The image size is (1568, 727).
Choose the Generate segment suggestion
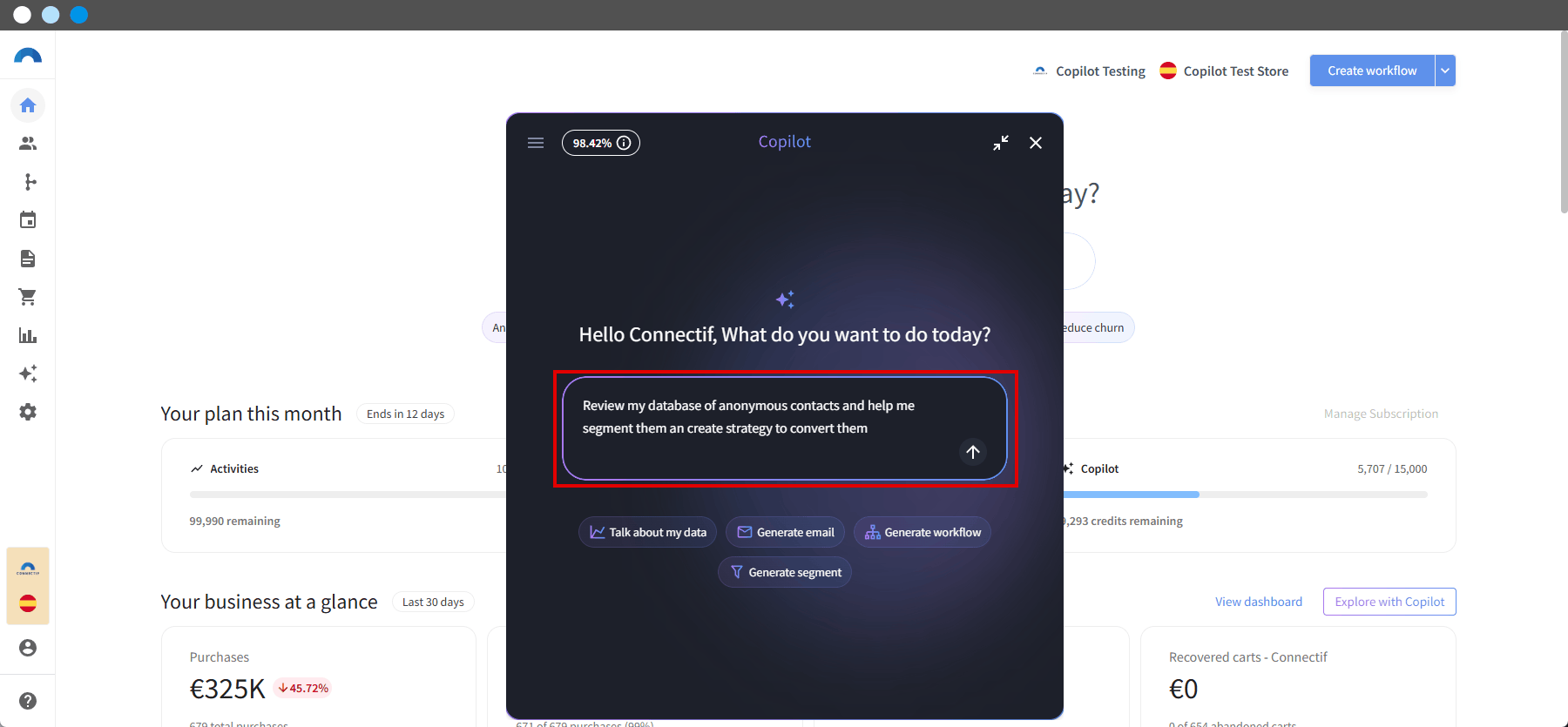[785, 572]
